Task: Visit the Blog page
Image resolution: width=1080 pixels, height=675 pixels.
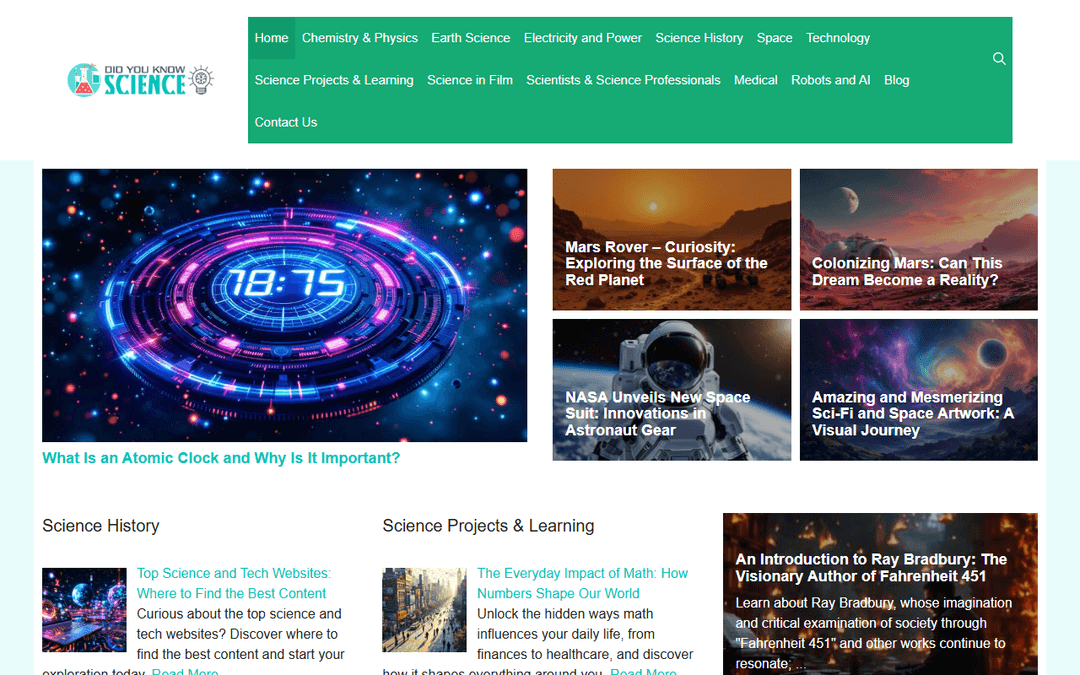Action: (x=896, y=80)
